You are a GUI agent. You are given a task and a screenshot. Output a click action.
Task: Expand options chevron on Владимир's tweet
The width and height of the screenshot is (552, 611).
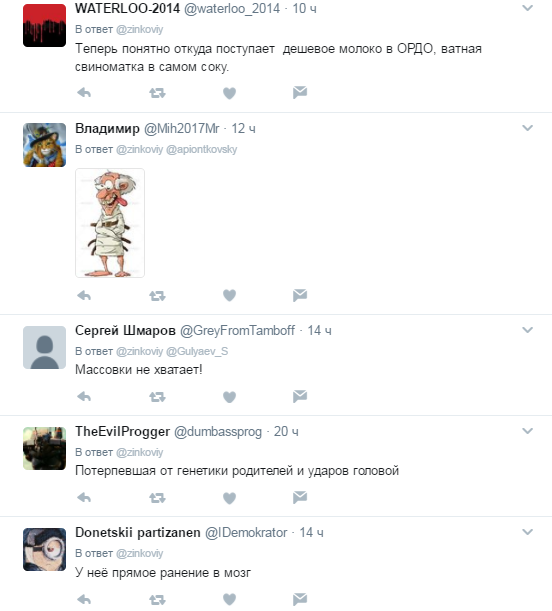pos(527,128)
